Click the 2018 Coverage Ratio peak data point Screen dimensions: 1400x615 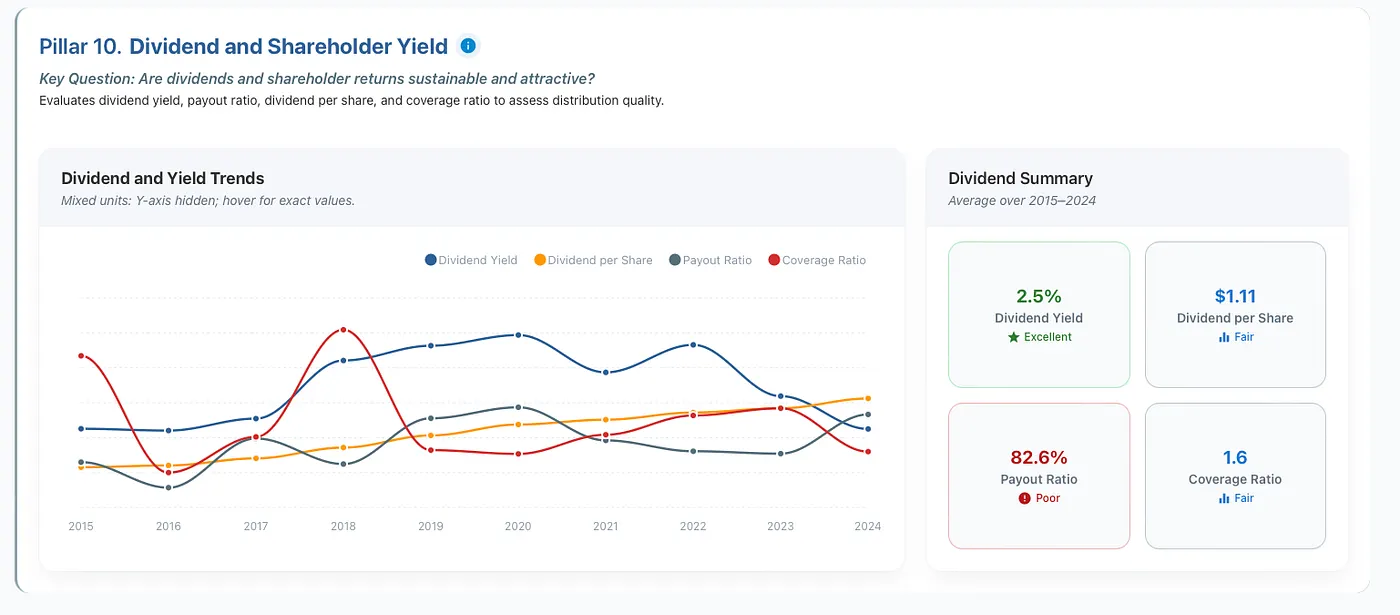pyautogui.click(x=343, y=329)
